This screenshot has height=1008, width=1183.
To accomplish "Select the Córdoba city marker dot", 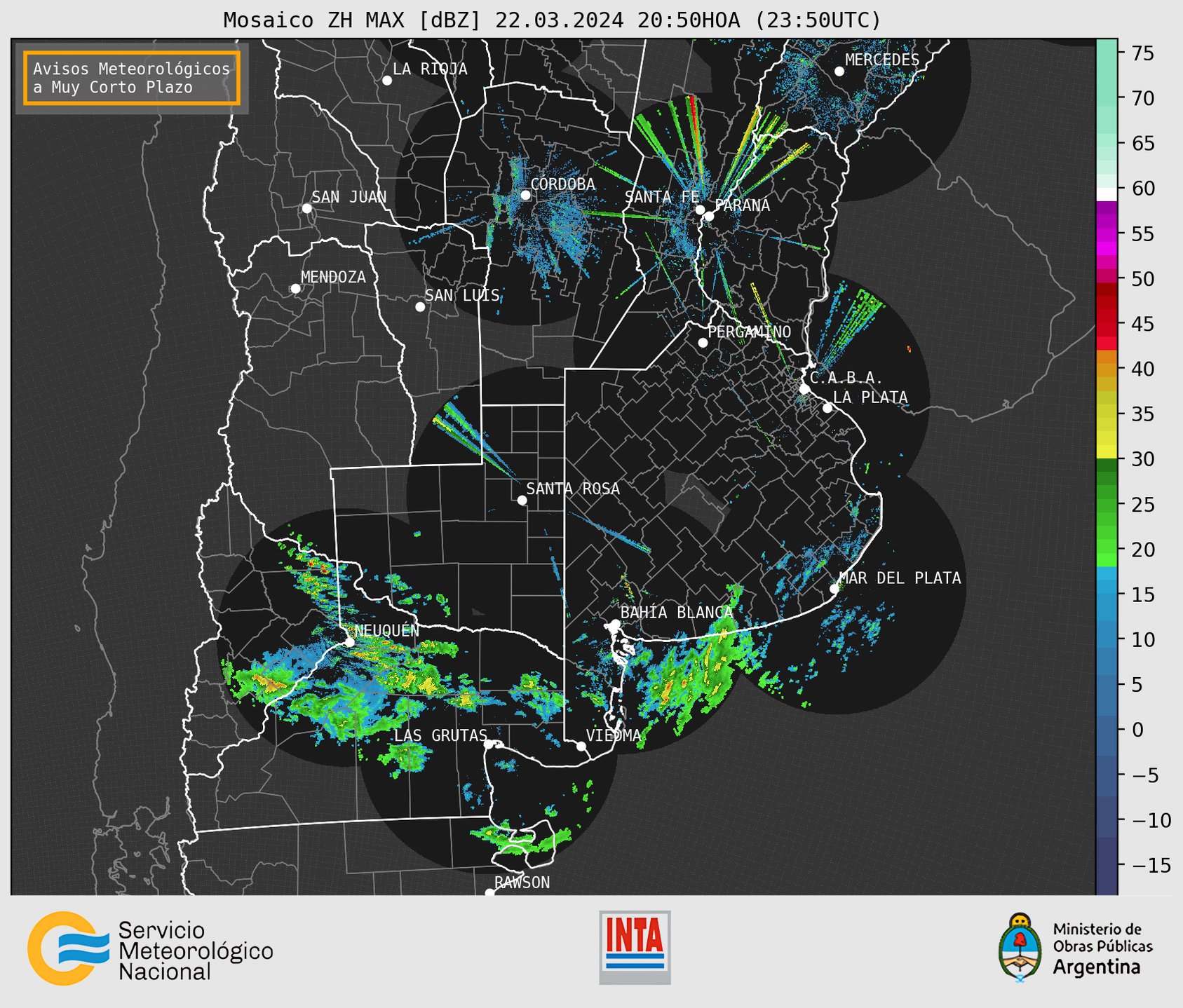I will 525,195.
